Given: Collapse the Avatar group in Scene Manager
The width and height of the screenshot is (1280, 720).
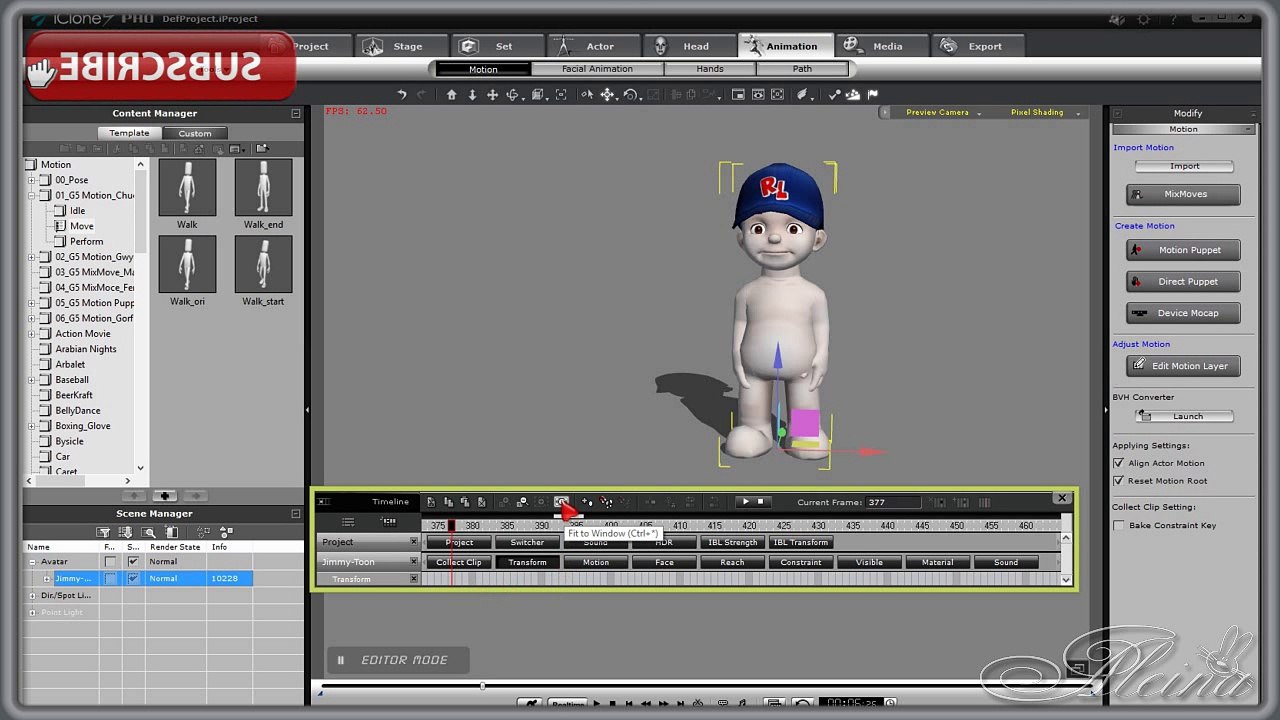Looking at the screenshot, I should tap(32, 562).
